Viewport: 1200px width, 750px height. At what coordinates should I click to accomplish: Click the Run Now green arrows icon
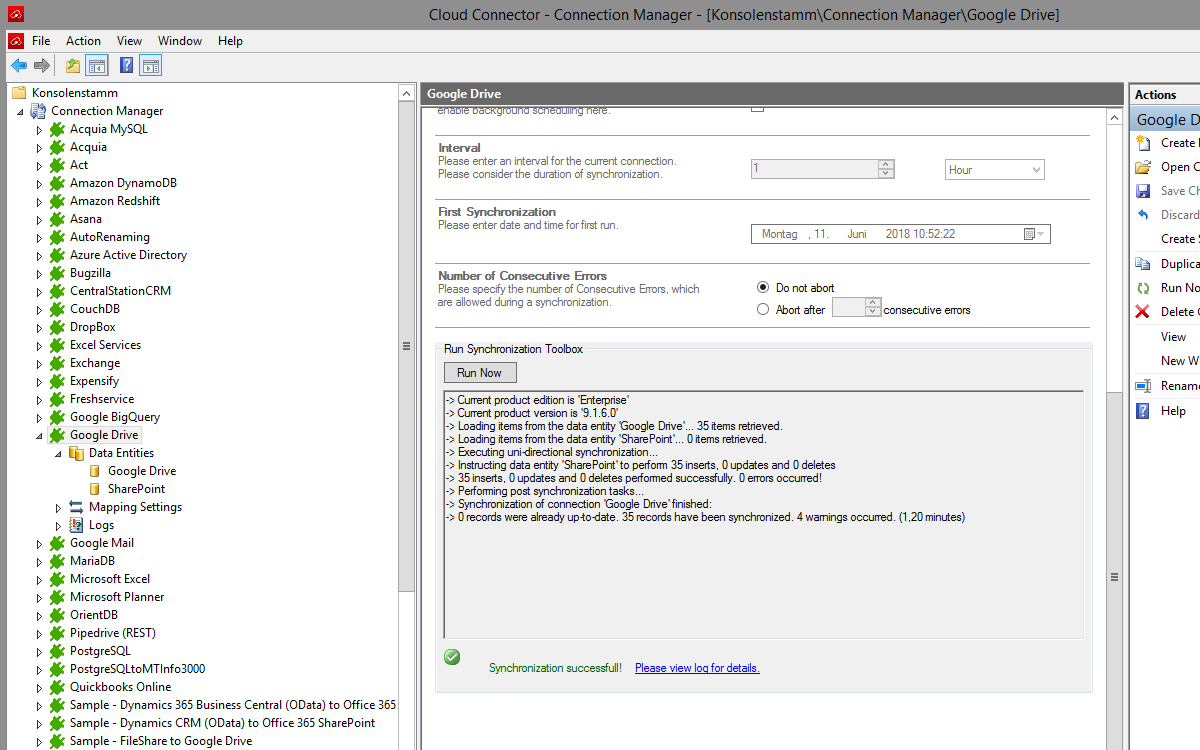pos(1143,288)
